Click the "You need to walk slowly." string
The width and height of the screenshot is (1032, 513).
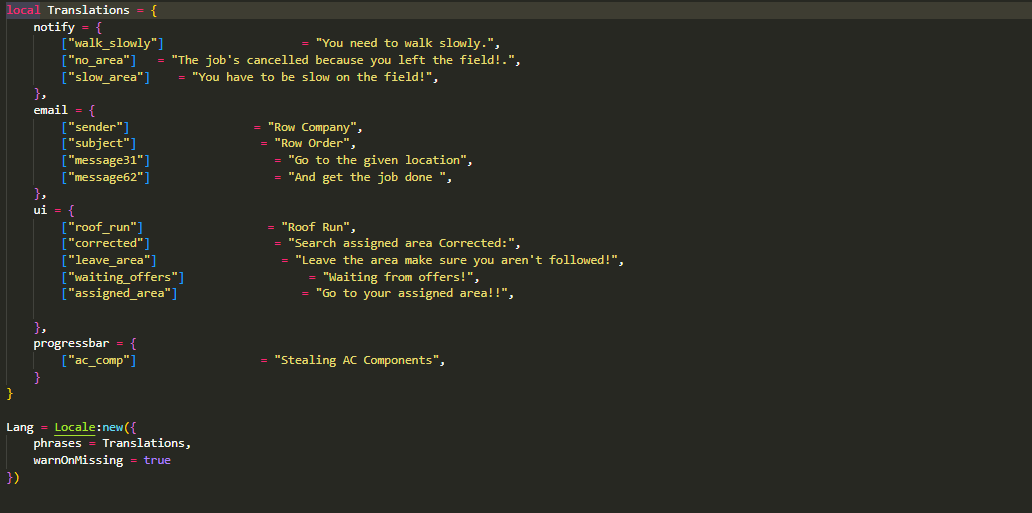(x=407, y=44)
